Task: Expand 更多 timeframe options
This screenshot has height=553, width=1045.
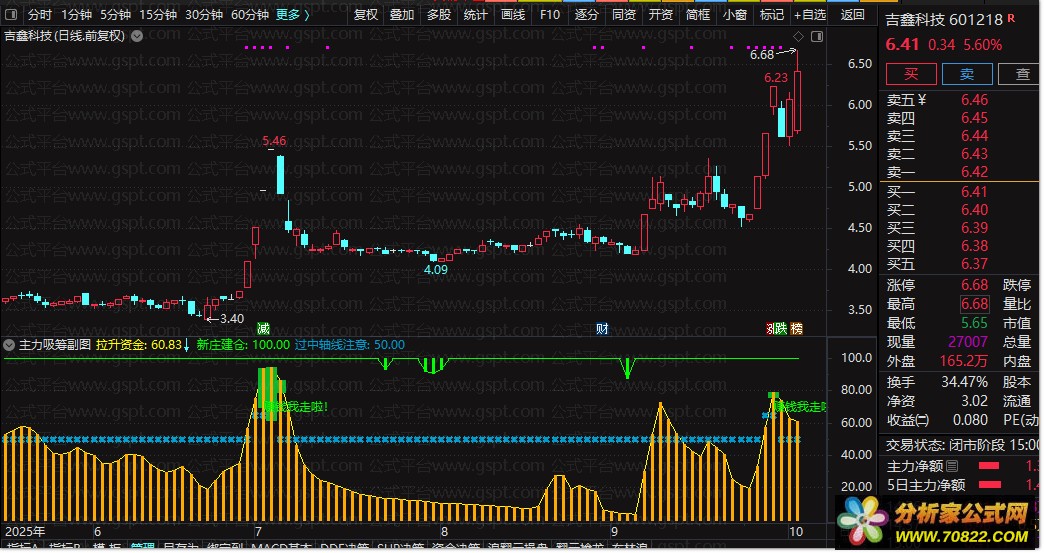Action: pos(293,15)
